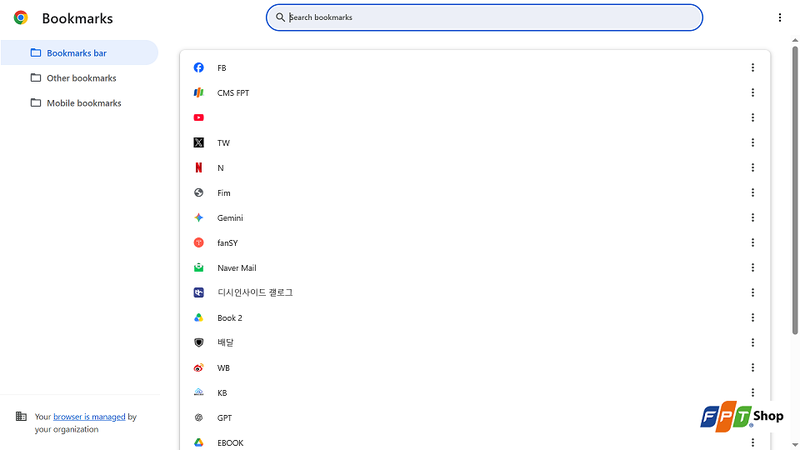Select the Other bookmarks folder
The width and height of the screenshot is (800, 450).
click(79, 78)
